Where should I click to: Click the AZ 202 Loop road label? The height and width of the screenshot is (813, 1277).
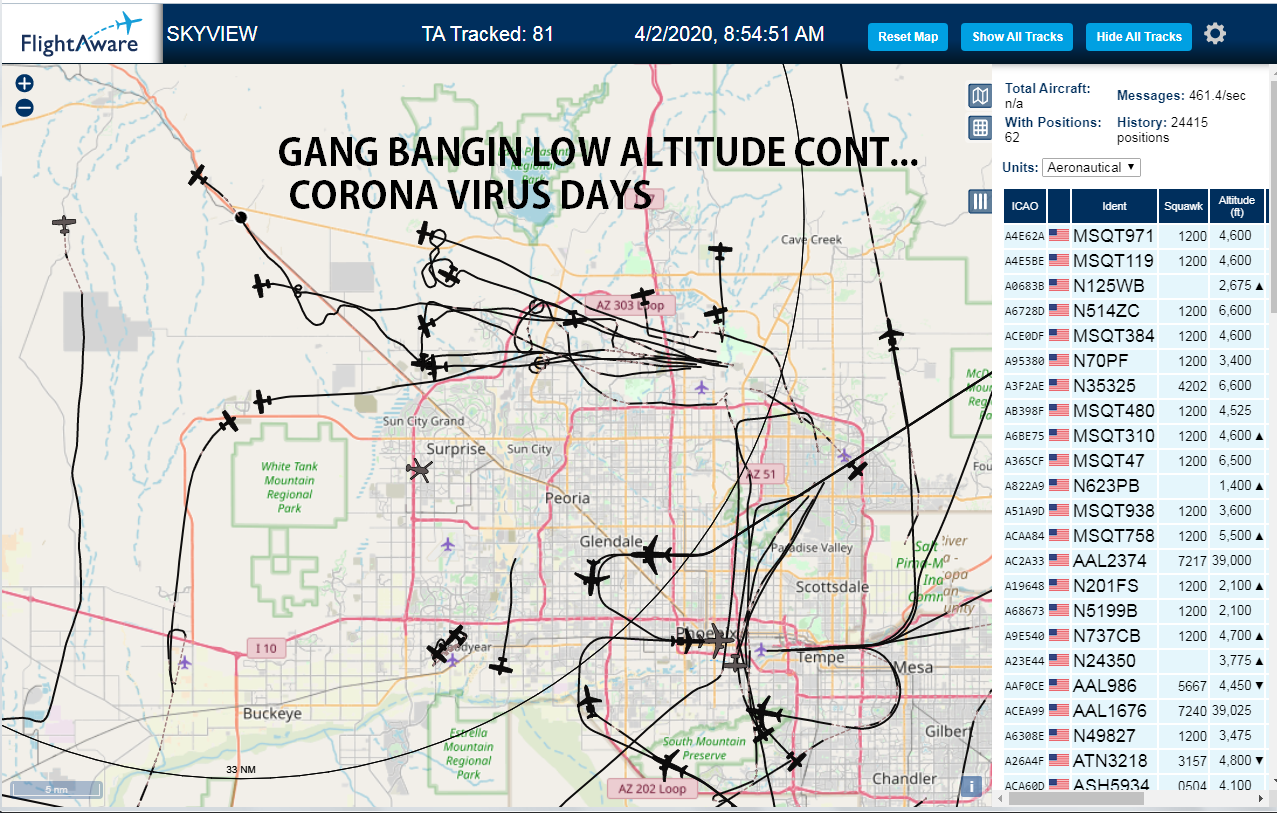[652, 788]
